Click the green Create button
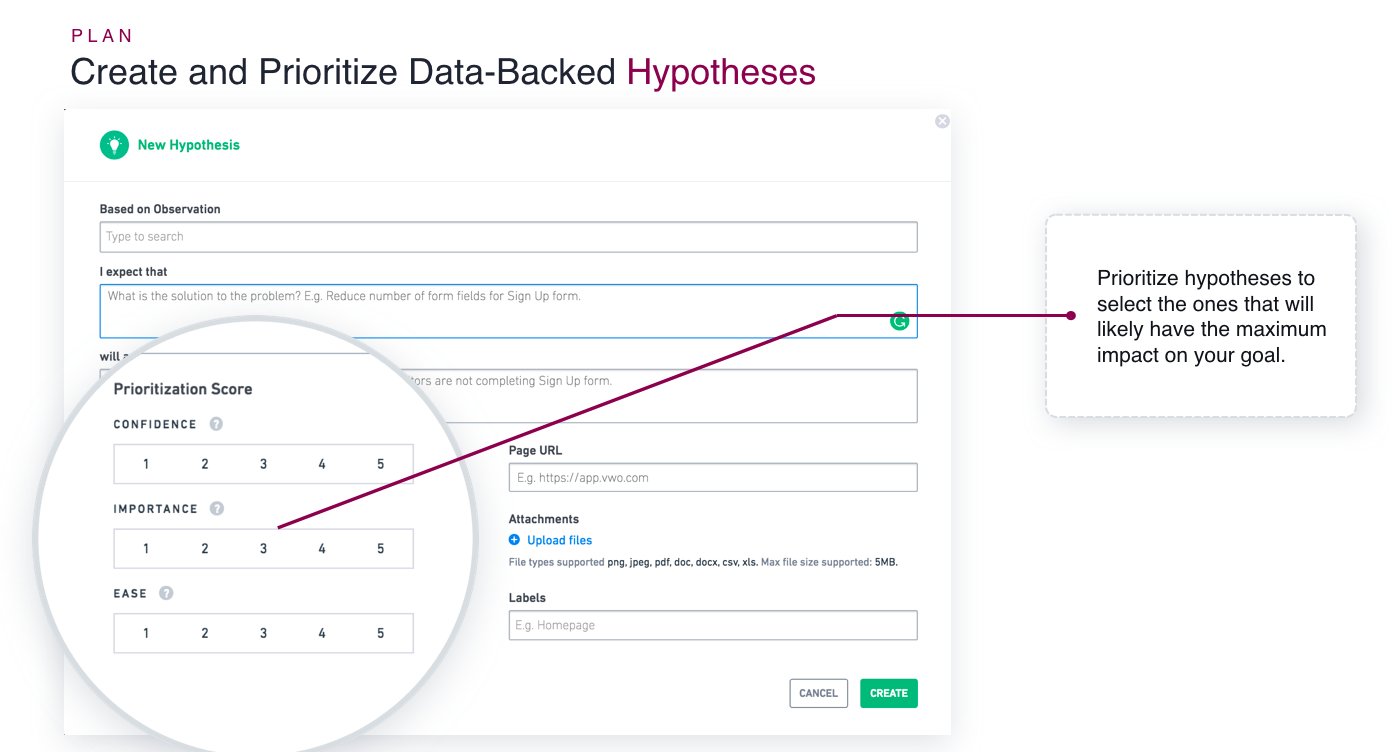Screen dimensions: 1393x752 pyautogui.click(x=889, y=693)
